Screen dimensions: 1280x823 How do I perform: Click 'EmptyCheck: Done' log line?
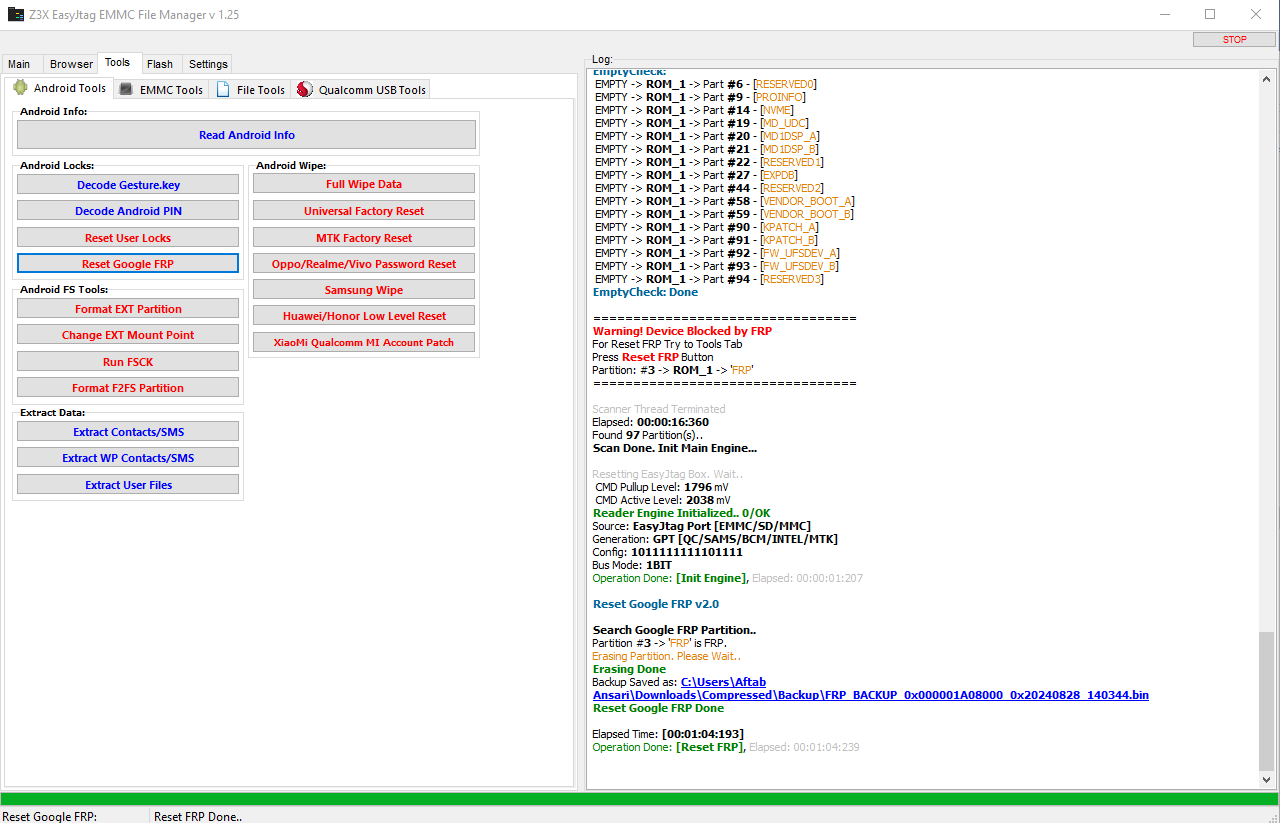(645, 292)
